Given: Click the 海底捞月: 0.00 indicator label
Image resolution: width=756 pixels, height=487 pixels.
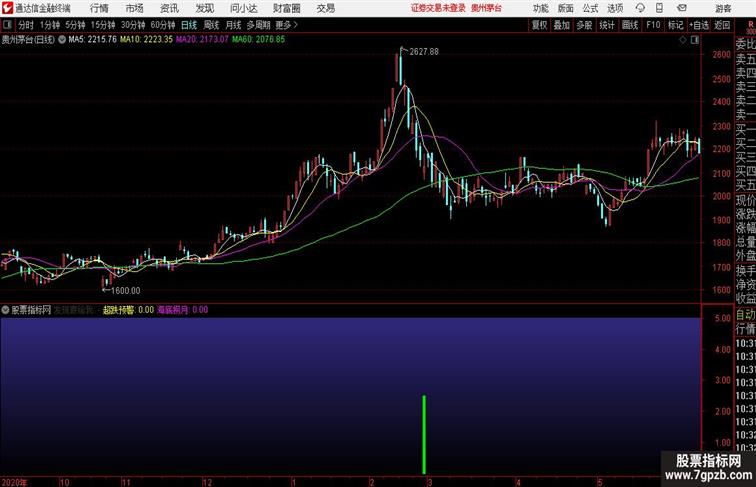Looking at the screenshot, I should (183, 310).
